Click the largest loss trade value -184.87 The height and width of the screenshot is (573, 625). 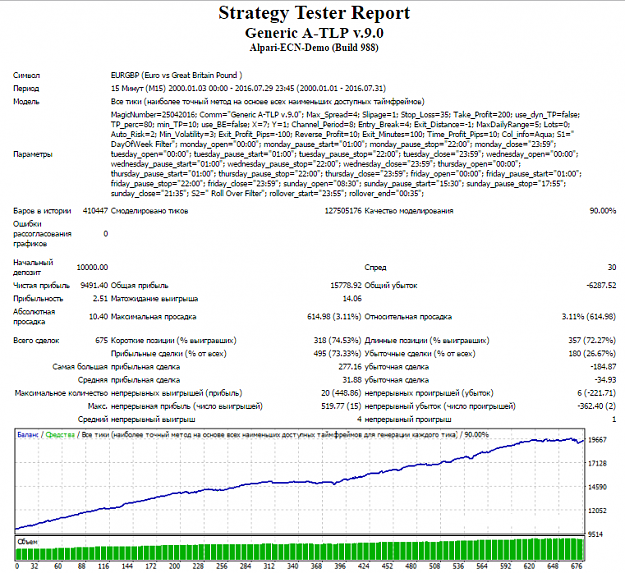[604, 367]
